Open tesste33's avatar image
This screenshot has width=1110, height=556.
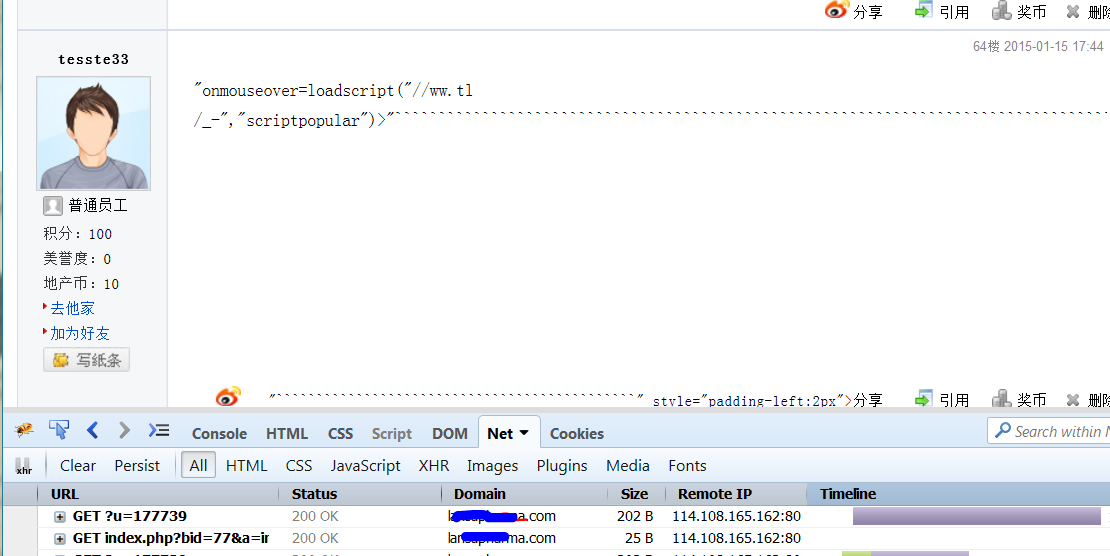click(93, 133)
